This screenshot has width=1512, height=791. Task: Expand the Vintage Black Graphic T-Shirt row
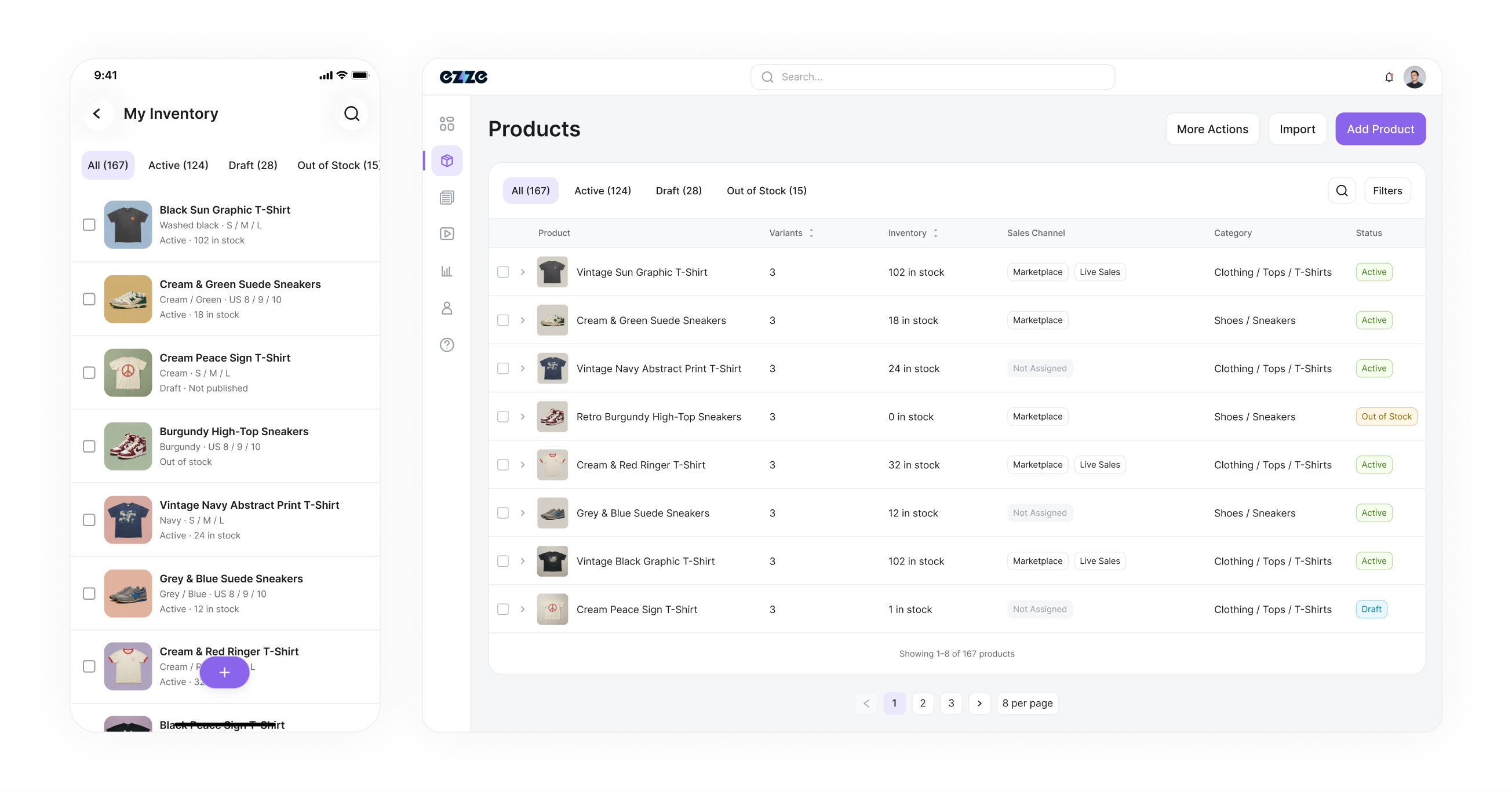click(522, 561)
